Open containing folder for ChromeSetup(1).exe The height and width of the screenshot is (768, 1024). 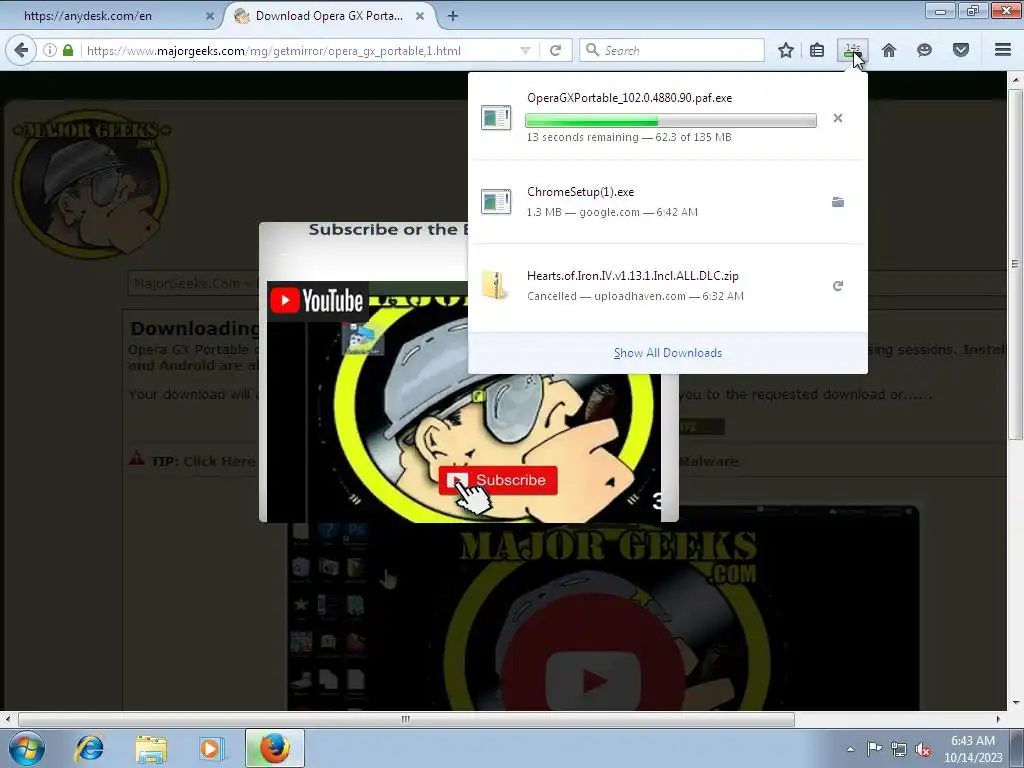click(838, 202)
